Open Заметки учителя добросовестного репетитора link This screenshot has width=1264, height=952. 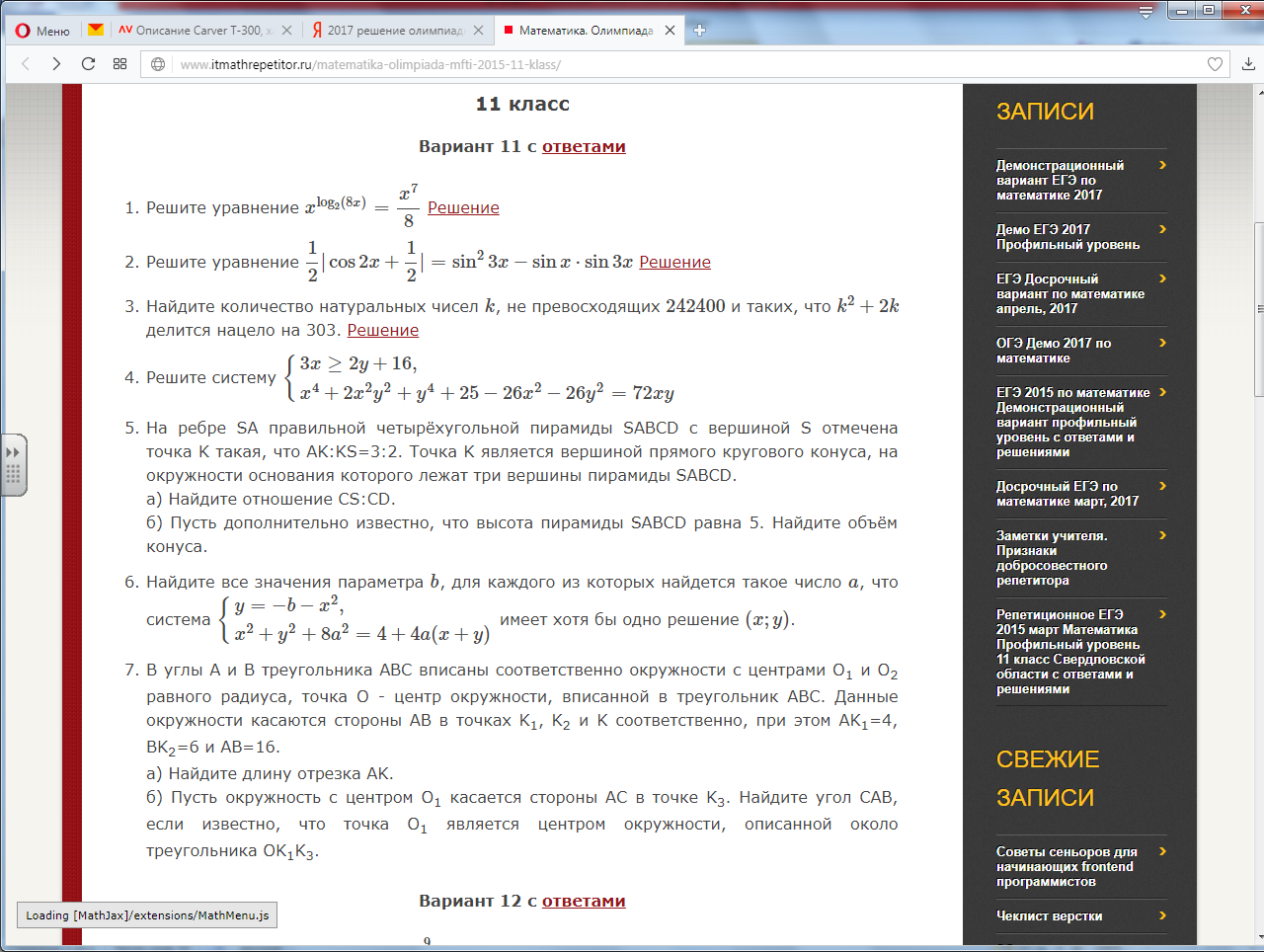pos(1052,558)
